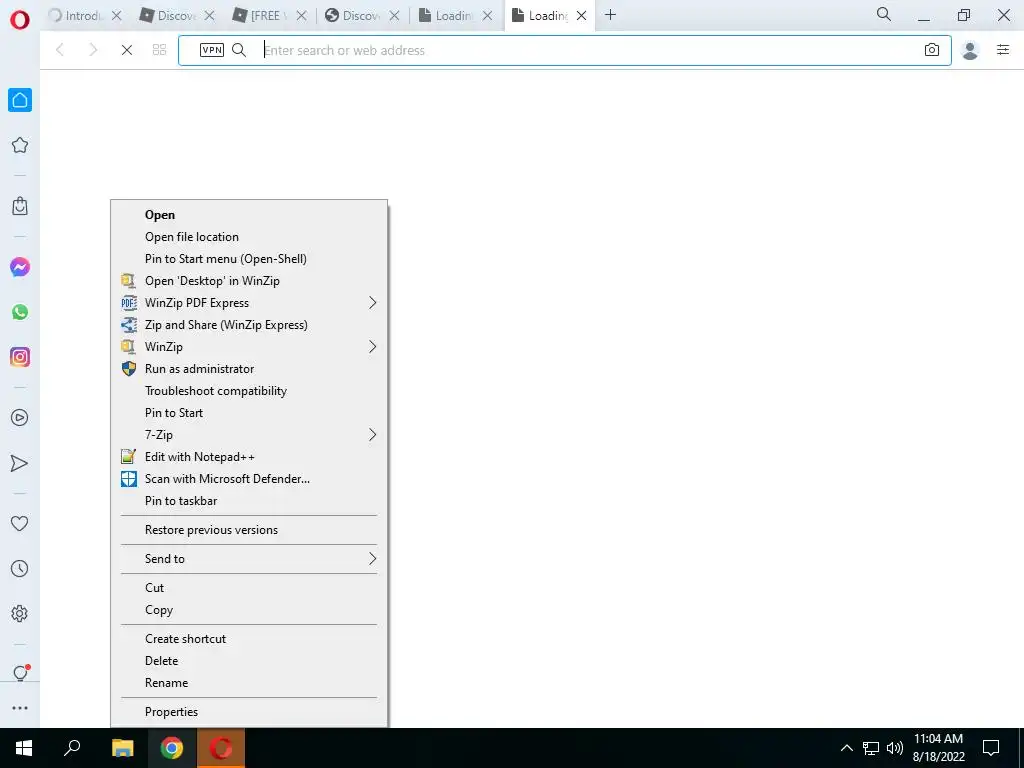Viewport: 1024px width, 768px height.
Task: Open Bookmarks star in sidebar
Action: (x=20, y=145)
